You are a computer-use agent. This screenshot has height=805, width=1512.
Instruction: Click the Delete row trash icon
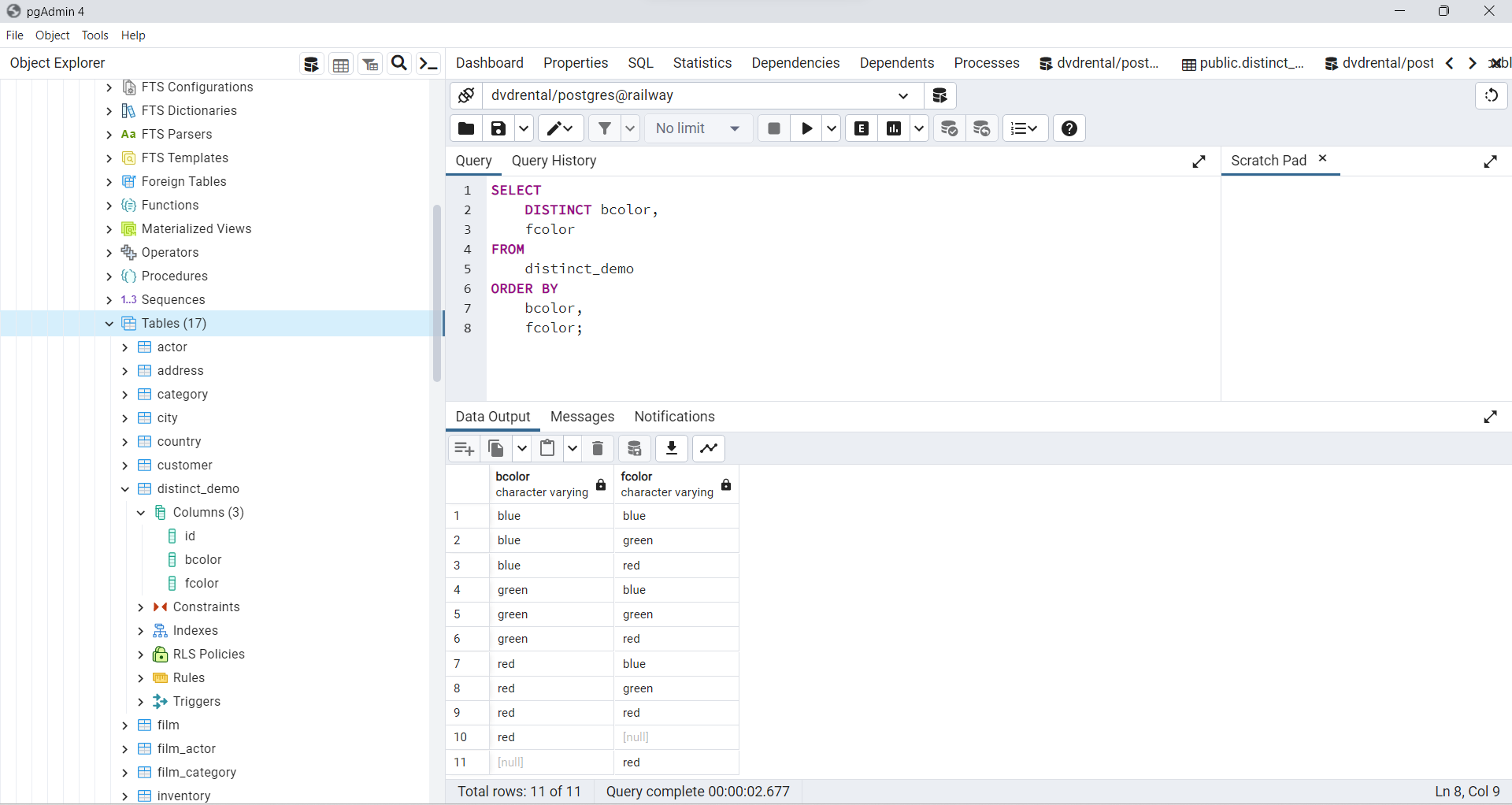[x=598, y=448]
